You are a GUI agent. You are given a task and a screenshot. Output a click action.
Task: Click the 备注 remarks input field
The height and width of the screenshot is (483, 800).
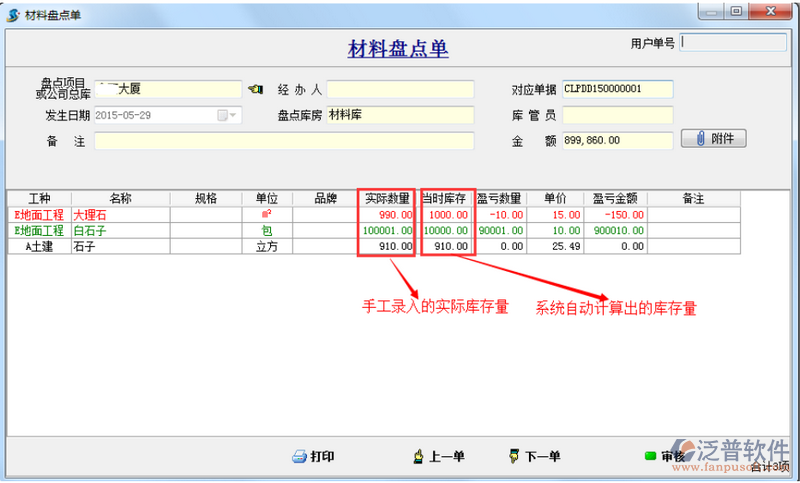tap(283, 141)
